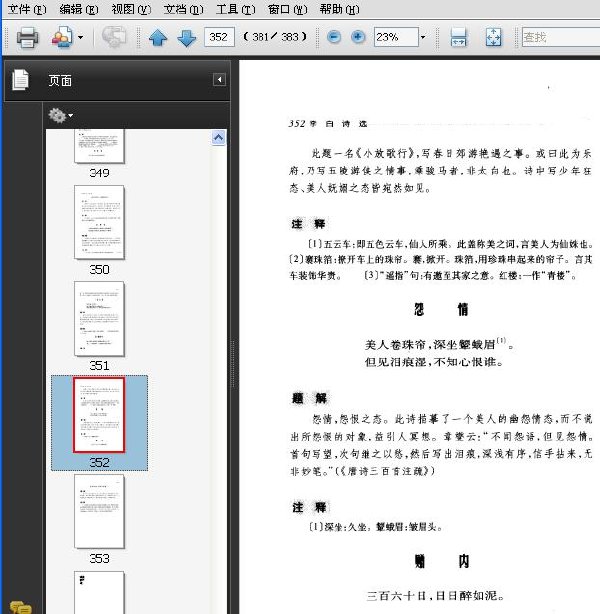Open the zoom level dropdown arrow

(423, 37)
